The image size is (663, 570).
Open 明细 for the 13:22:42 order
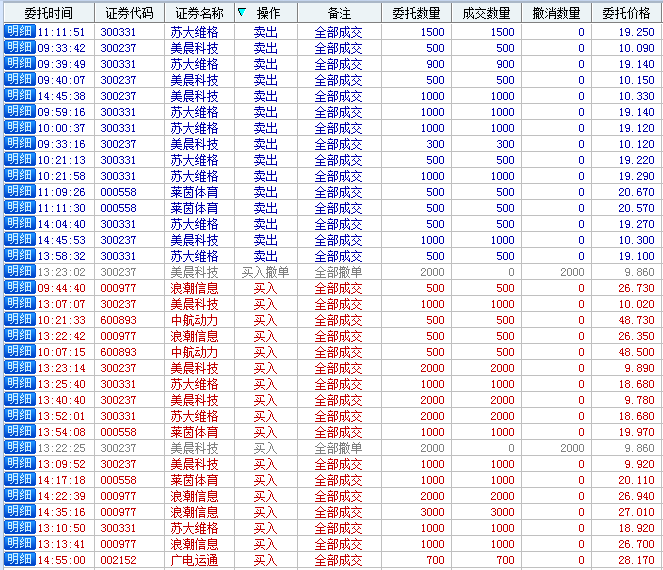tap(19, 336)
